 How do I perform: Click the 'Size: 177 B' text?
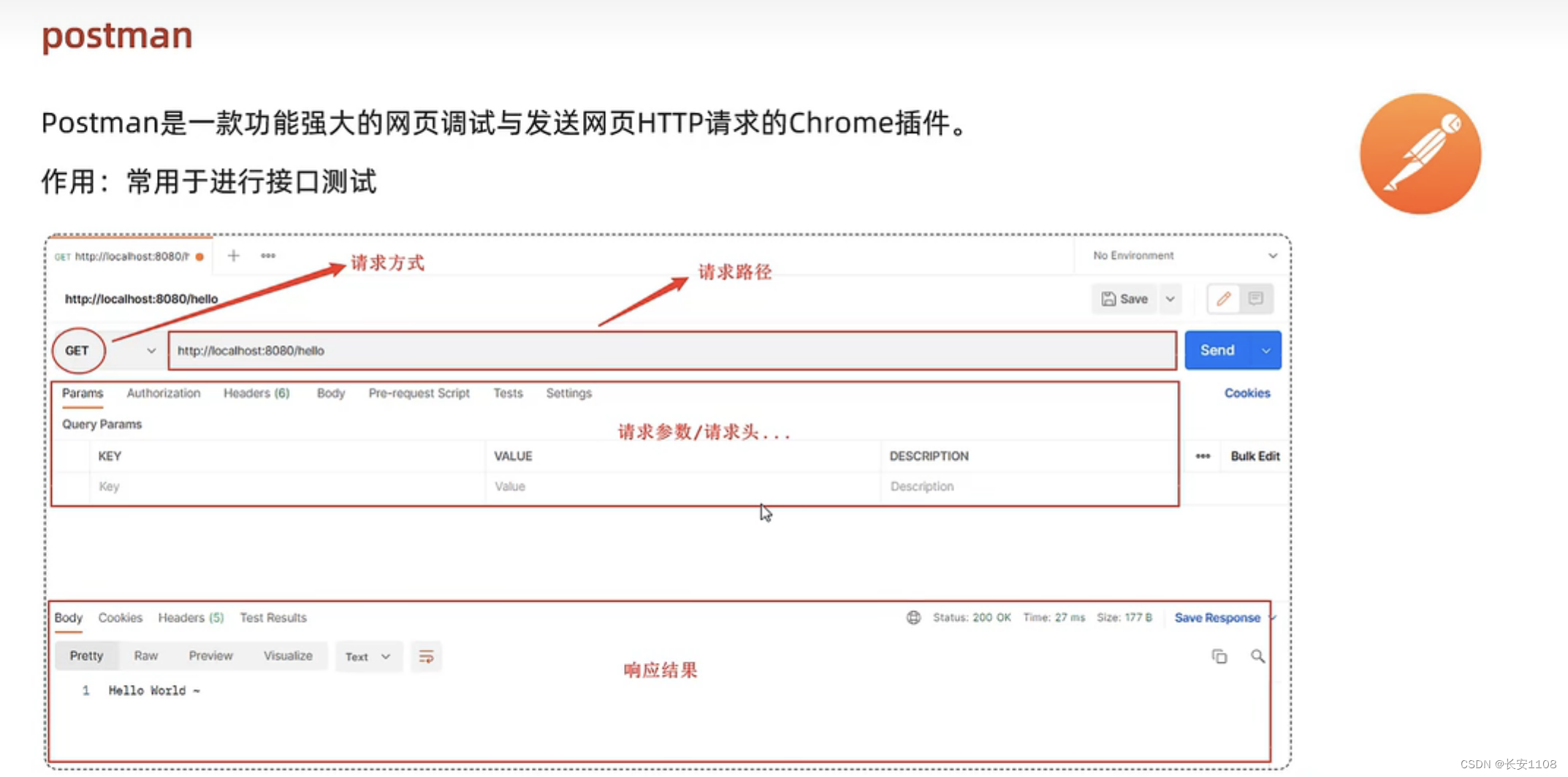[1124, 618]
